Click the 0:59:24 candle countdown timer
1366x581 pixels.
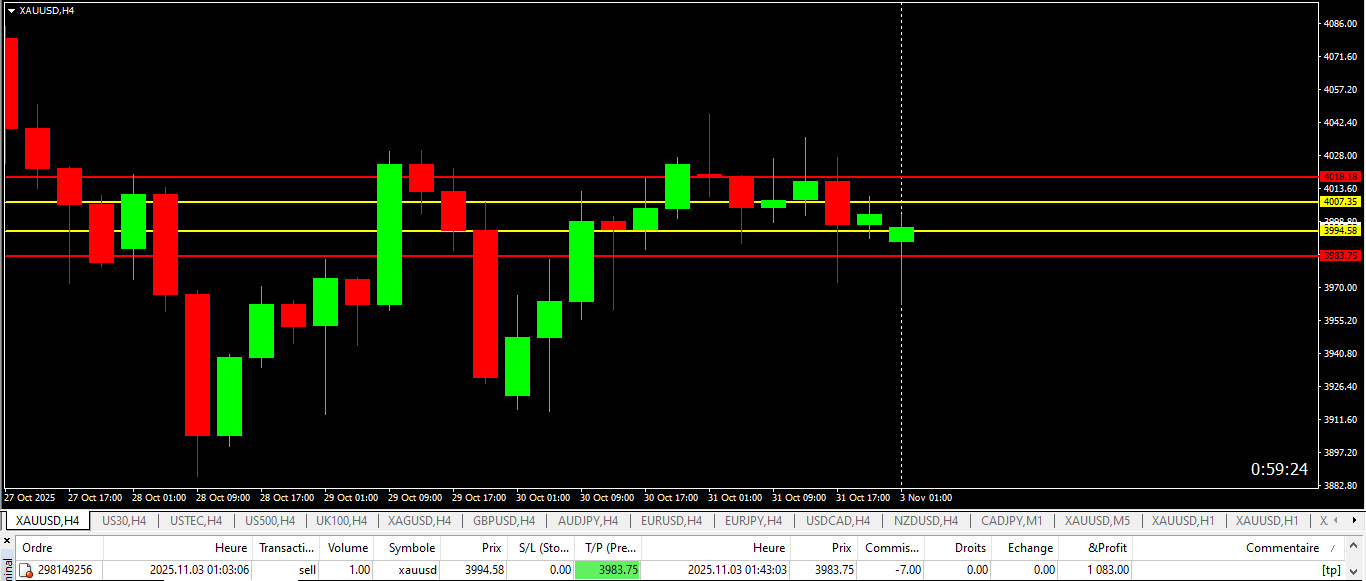1279,469
